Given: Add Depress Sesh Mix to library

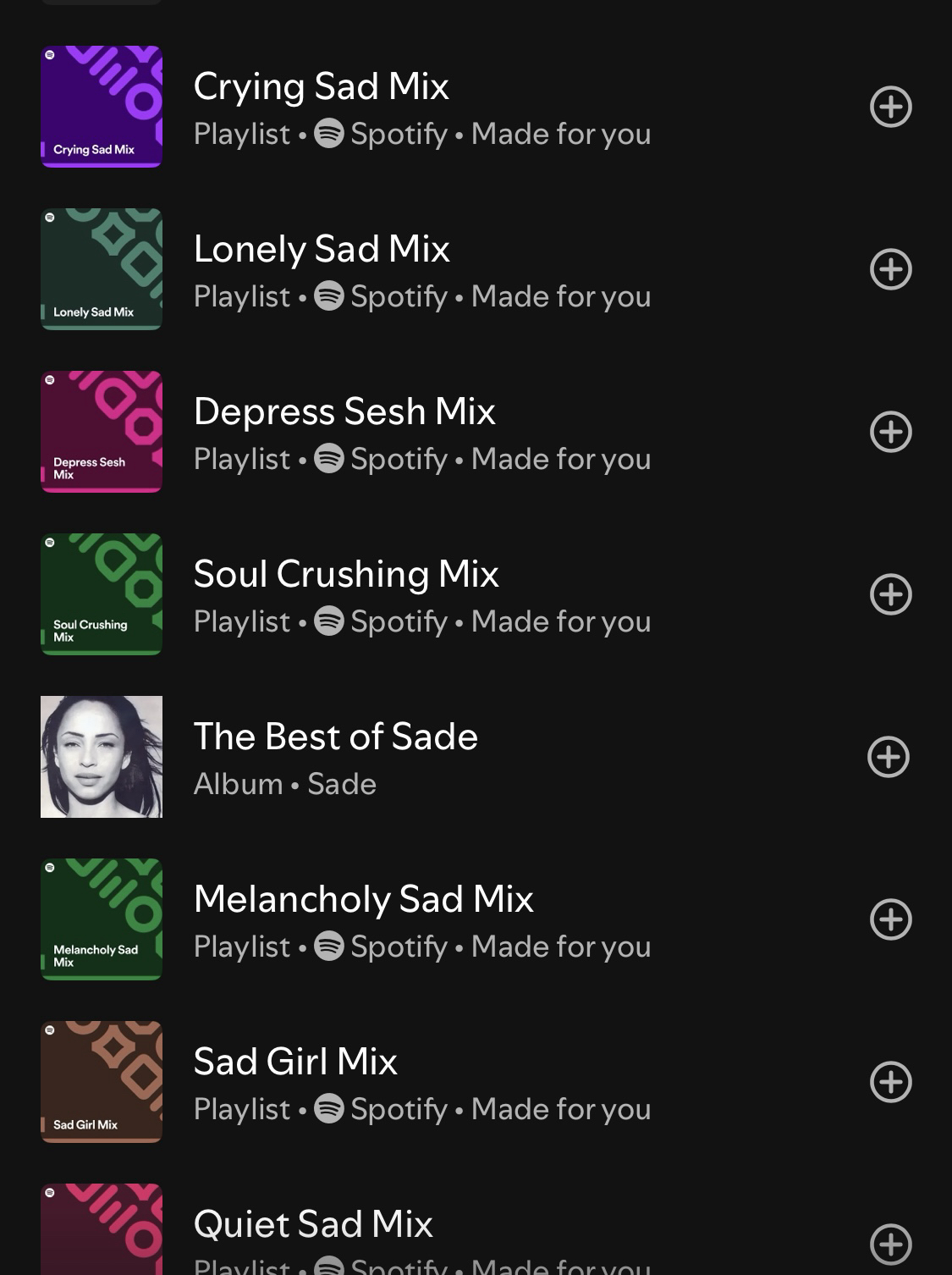Looking at the screenshot, I should 890,432.
